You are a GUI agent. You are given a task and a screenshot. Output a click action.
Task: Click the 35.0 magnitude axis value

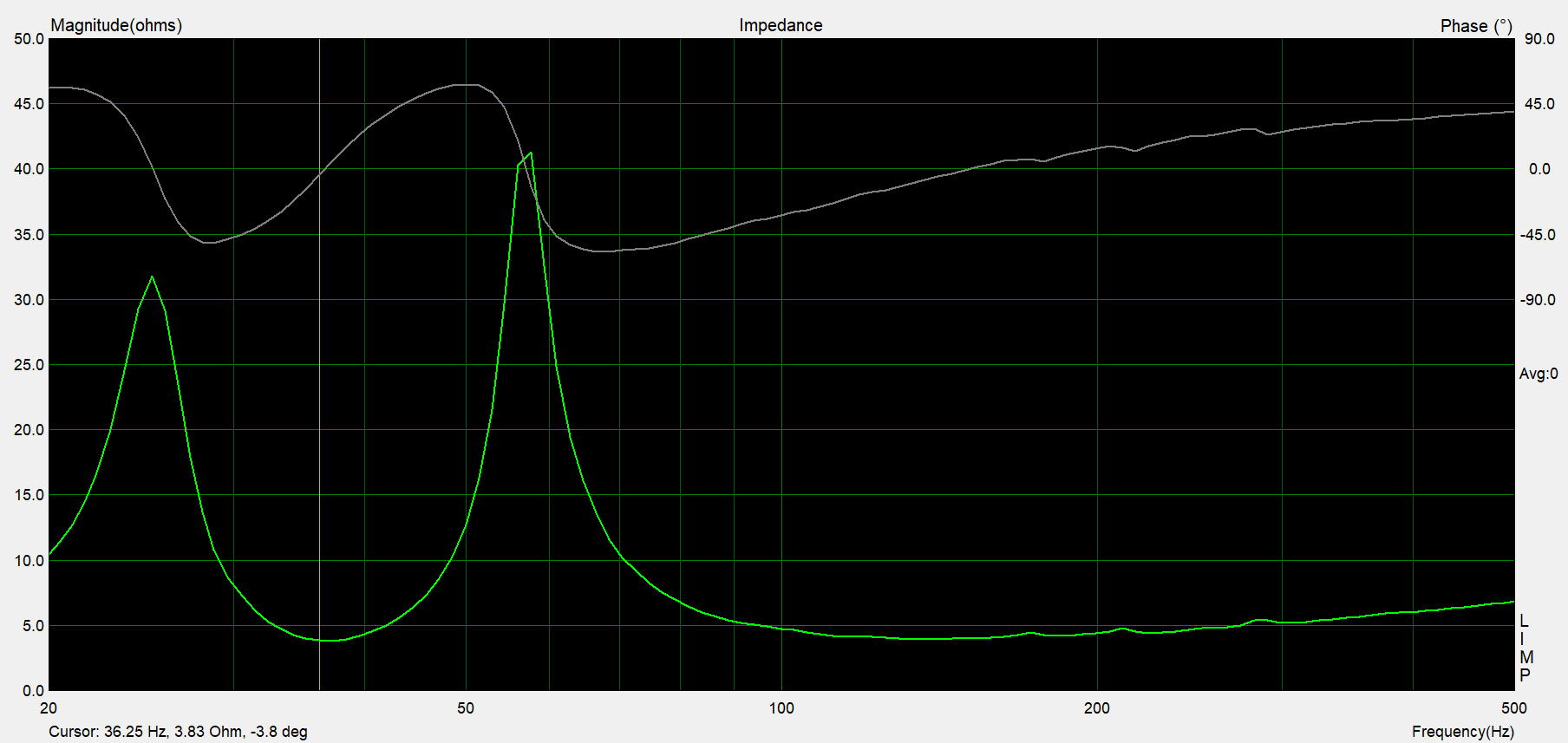[29, 235]
